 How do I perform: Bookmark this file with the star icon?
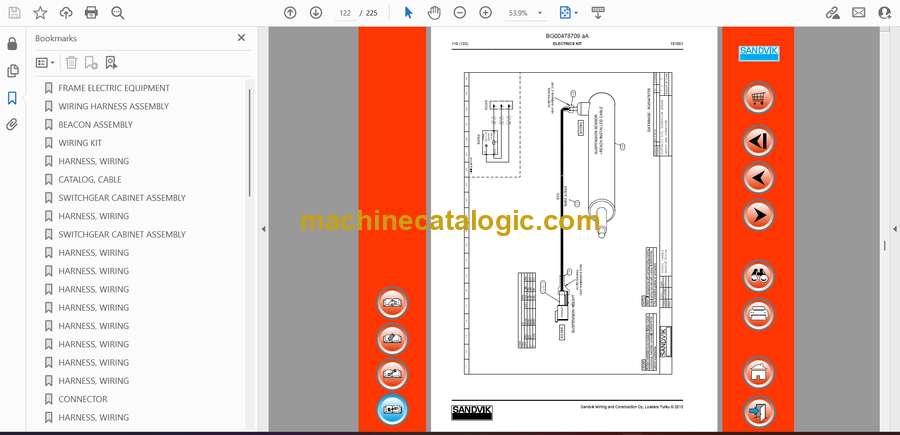pyautogui.click(x=40, y=13)
